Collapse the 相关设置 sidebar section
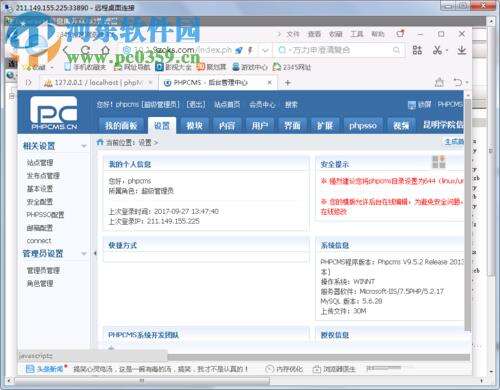Viewport: 500px width, 390px height. tap(84, 146)
